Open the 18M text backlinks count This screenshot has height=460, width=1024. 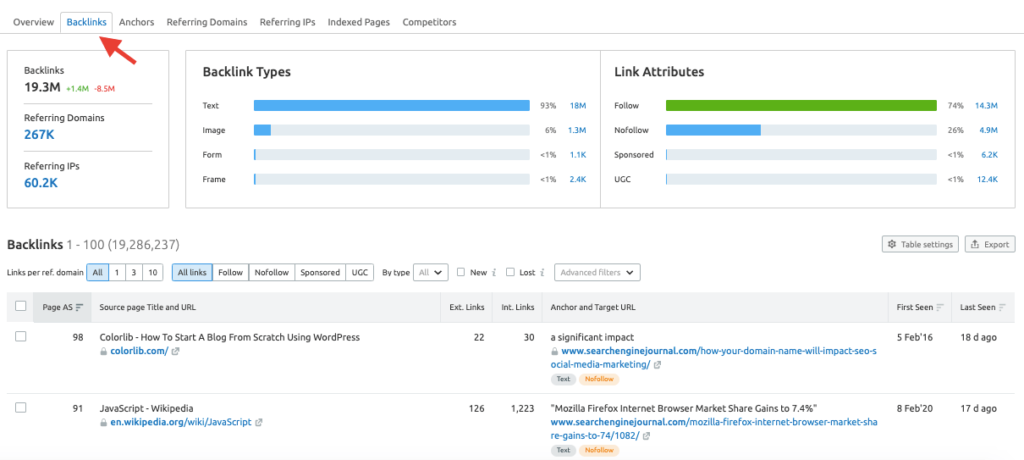point(578,105)
